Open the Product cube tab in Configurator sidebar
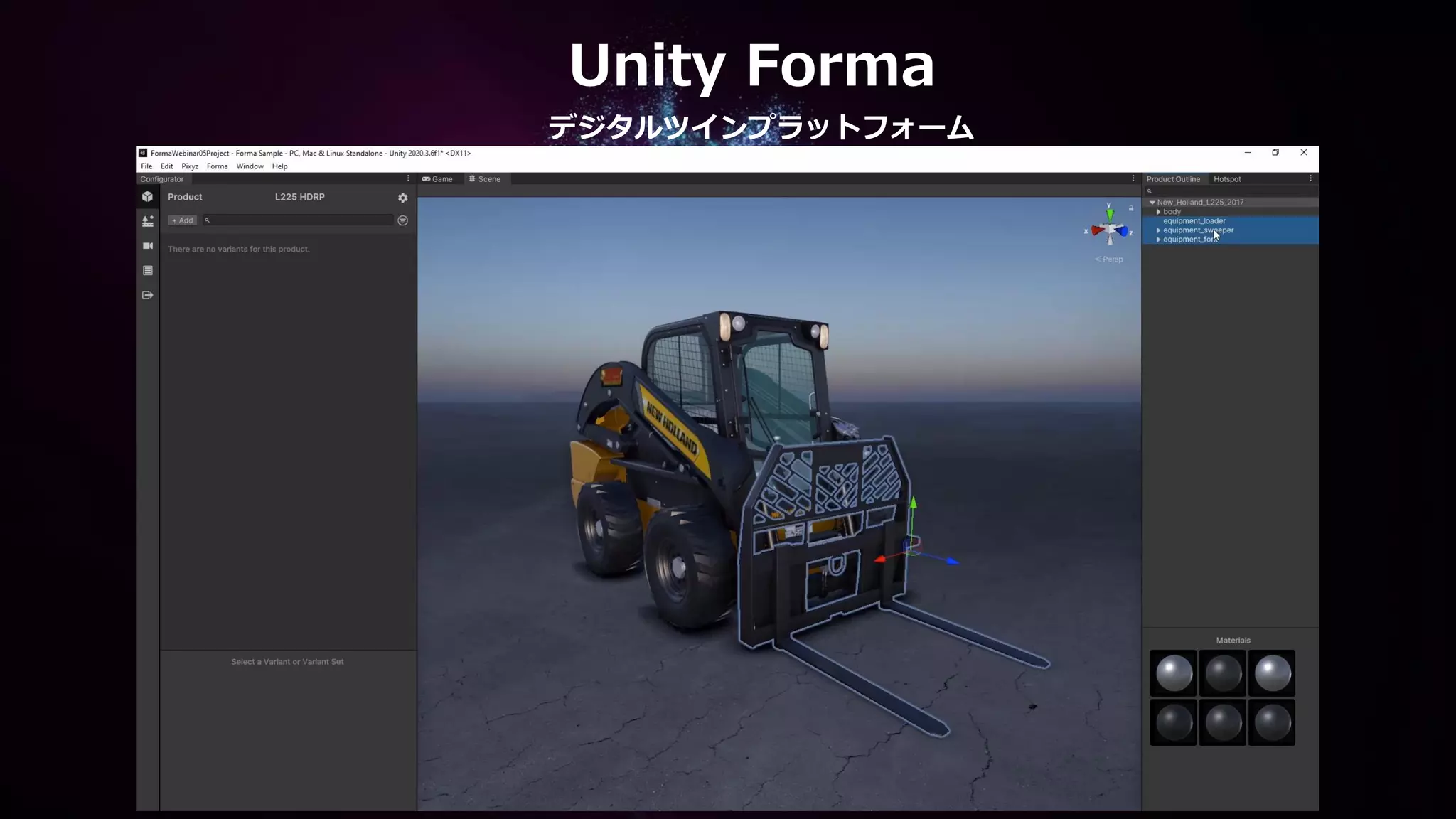This screenshot has height=819, width=1456. tap(147, 197)
